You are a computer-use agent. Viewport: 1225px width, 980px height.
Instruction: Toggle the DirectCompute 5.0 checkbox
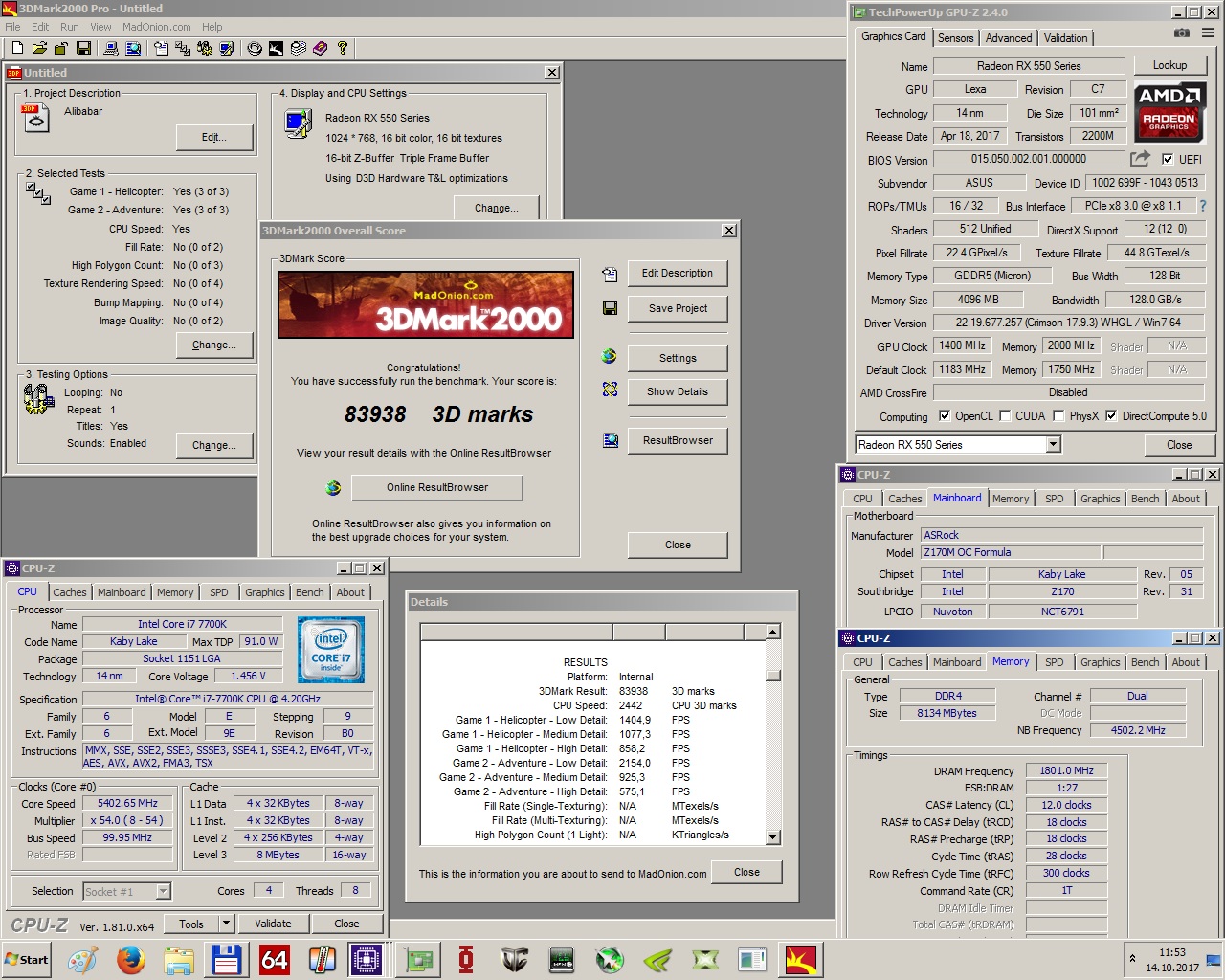[x=1111, y=416]
